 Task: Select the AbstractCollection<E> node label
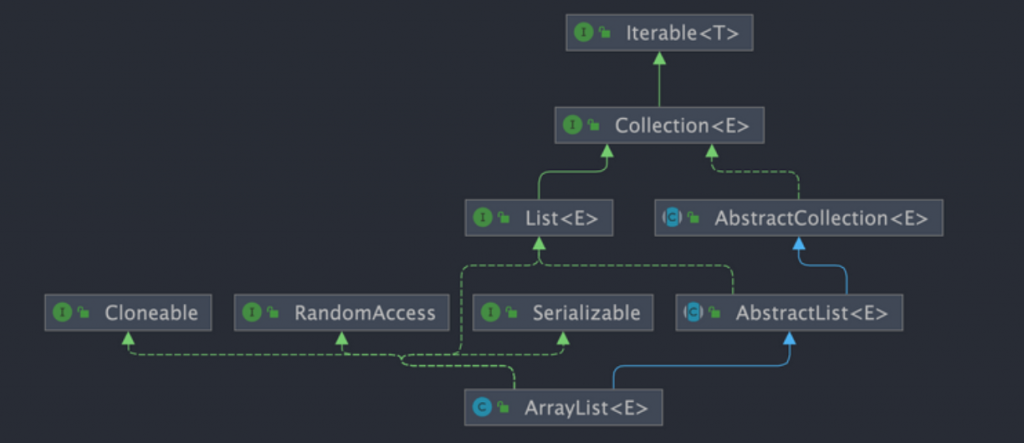point(821,218)
